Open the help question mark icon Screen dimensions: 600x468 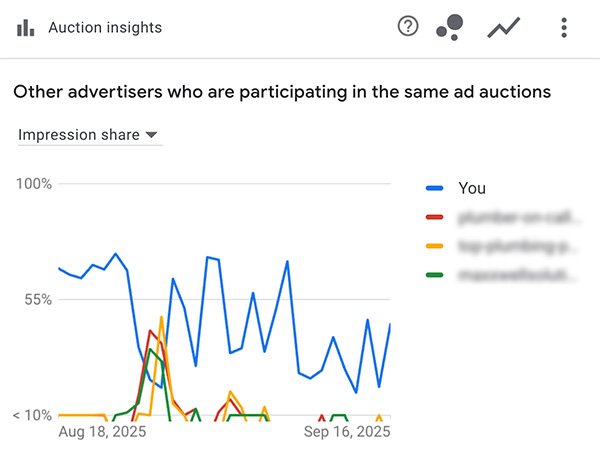[408, 27]
